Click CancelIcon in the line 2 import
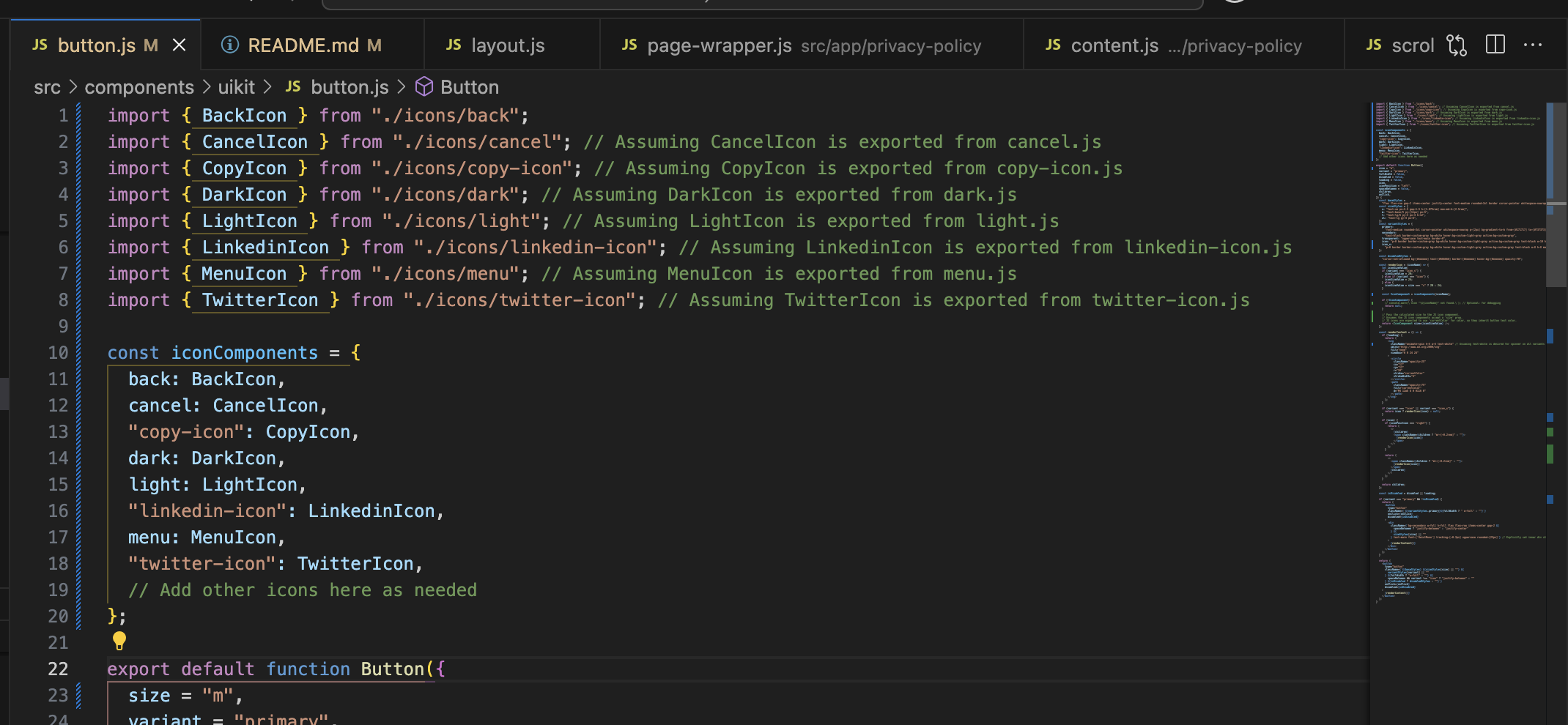 pyautogui.click(x=254, y=142)
